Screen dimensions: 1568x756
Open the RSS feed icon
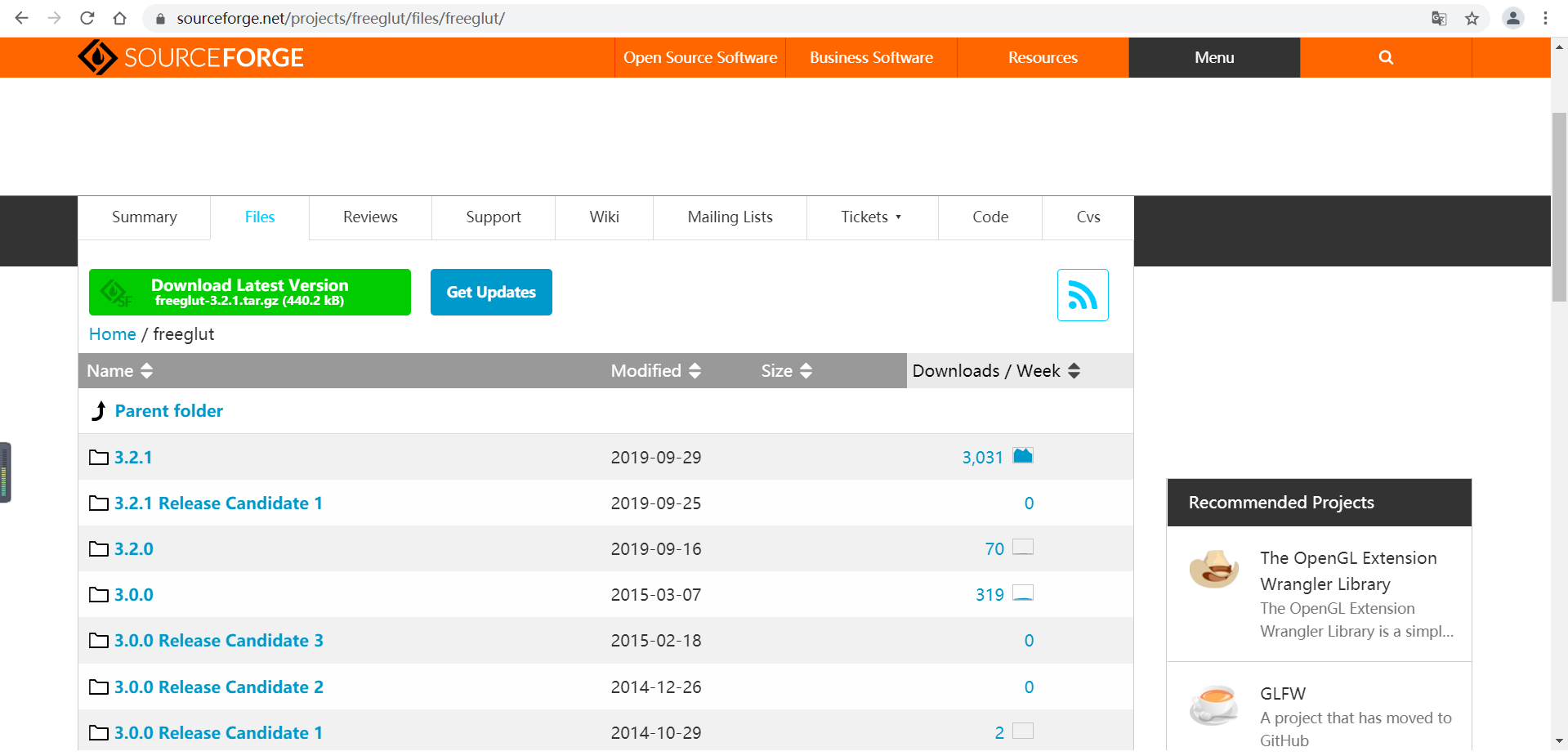pos(1083,295)
